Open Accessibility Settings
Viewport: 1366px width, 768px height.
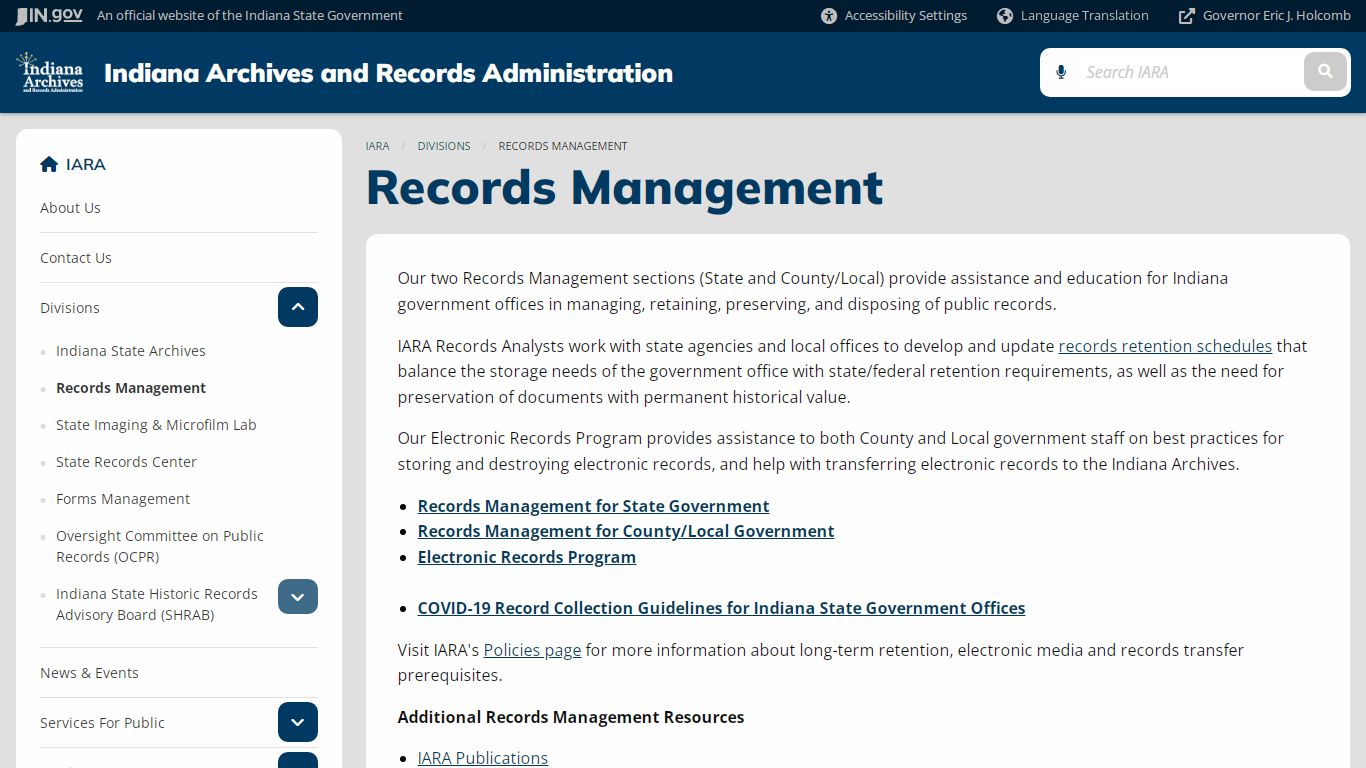coord(894,16)
